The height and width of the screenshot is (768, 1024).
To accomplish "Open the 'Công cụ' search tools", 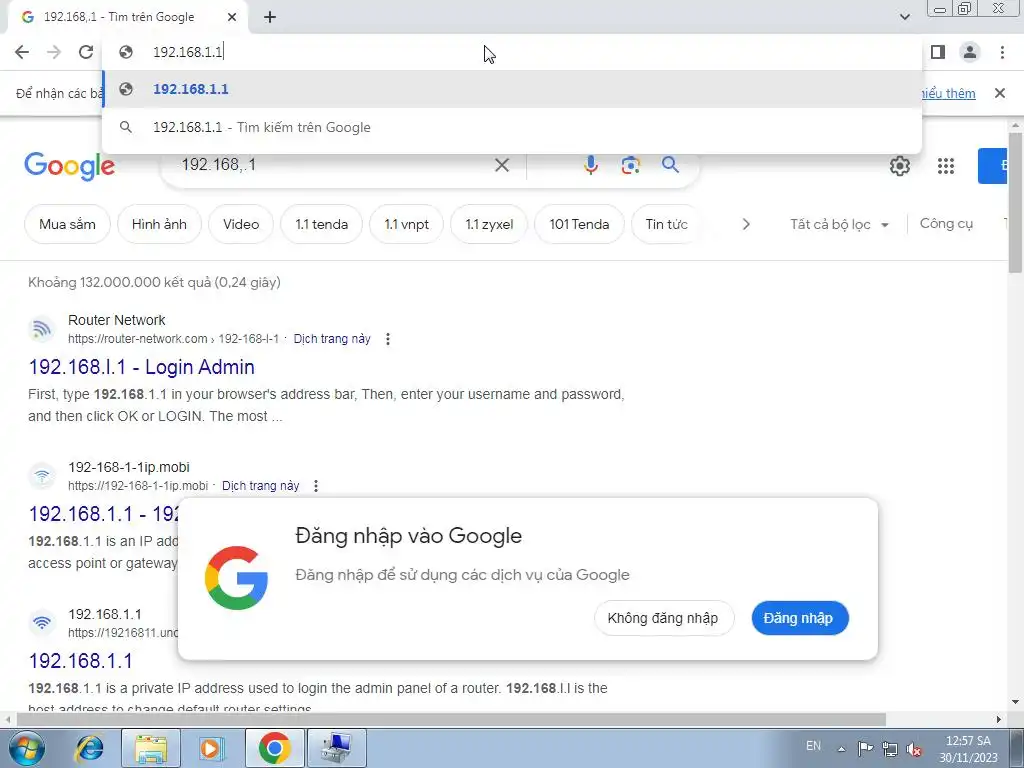I will click(x=946, y=223).
